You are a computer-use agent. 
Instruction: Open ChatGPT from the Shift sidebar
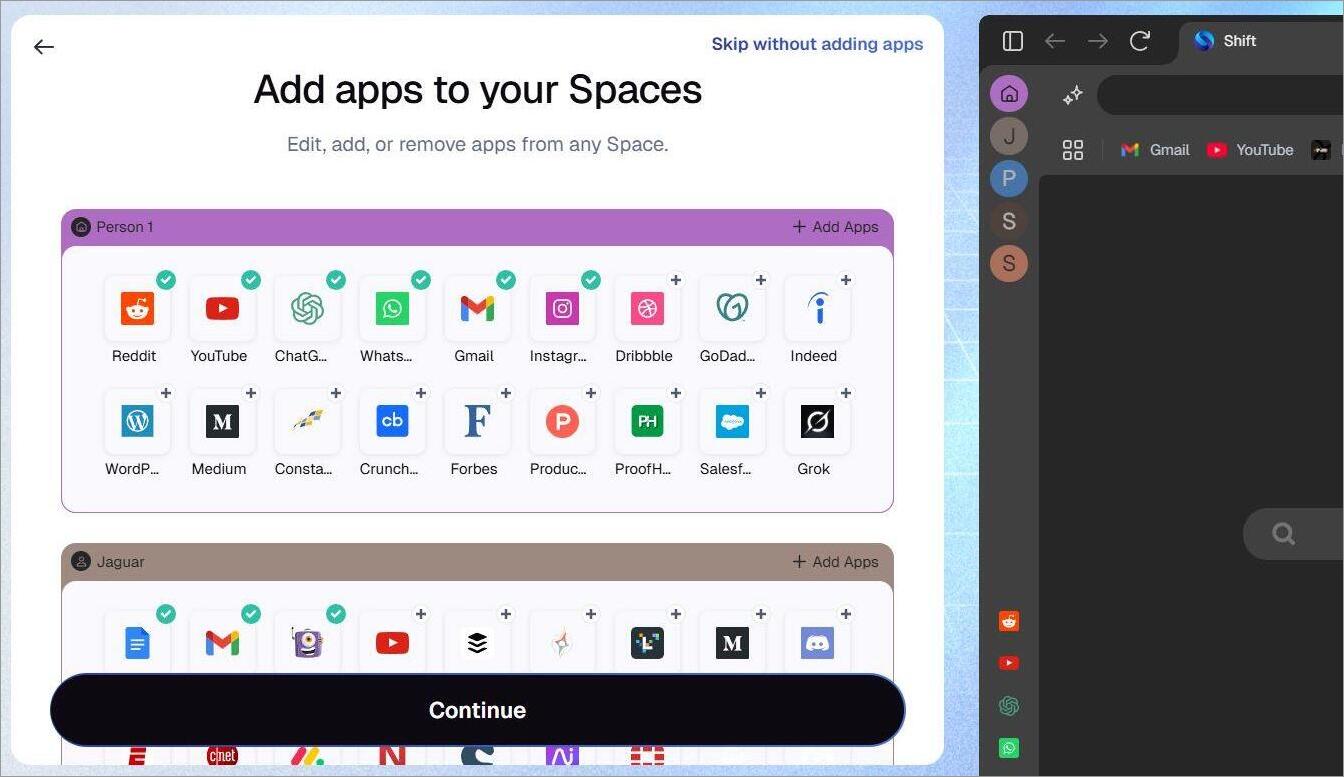coord(1009,706)
